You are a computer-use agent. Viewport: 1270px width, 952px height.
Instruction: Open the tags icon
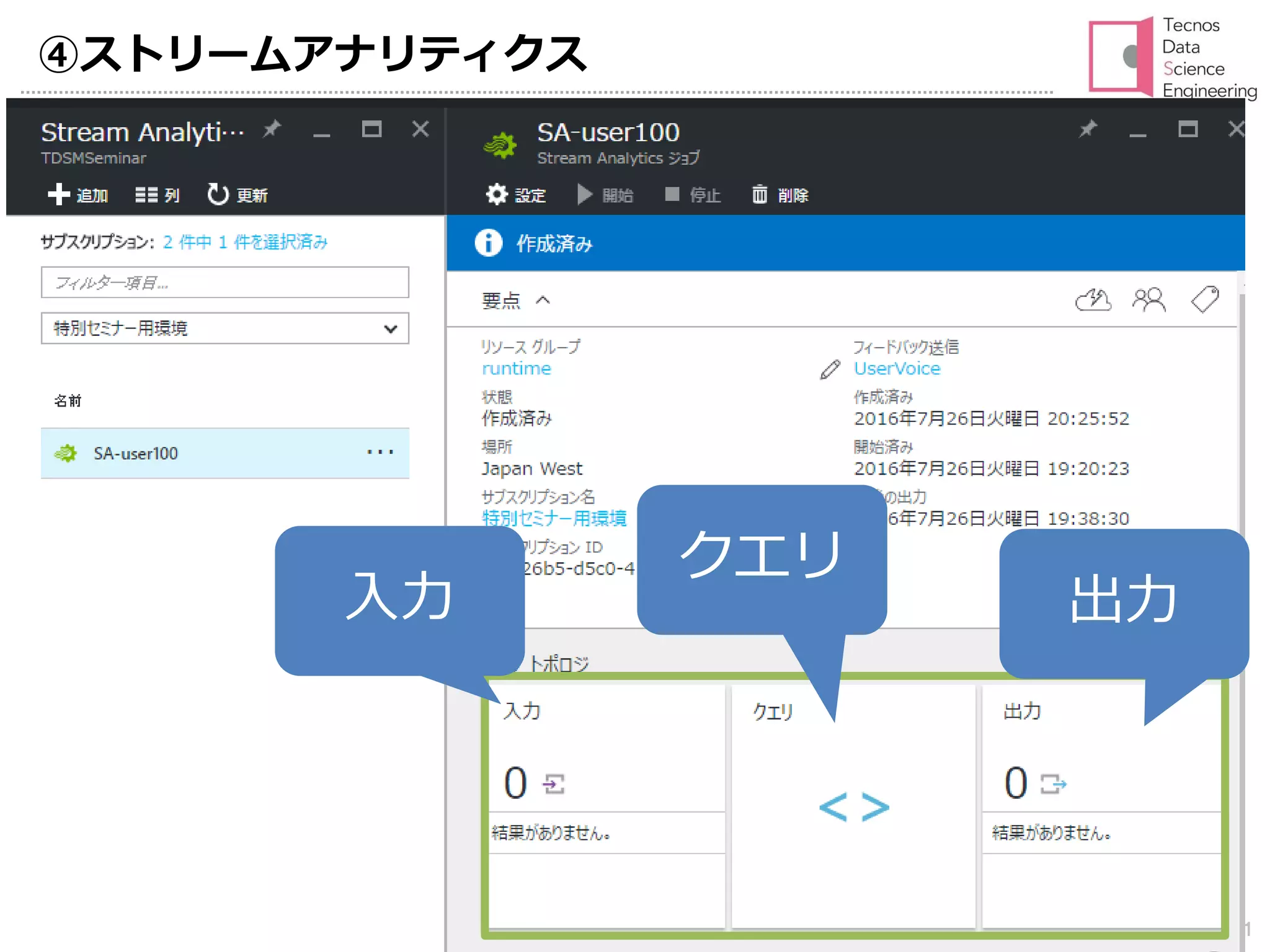pyautogui.click(x=1205, y=300)
